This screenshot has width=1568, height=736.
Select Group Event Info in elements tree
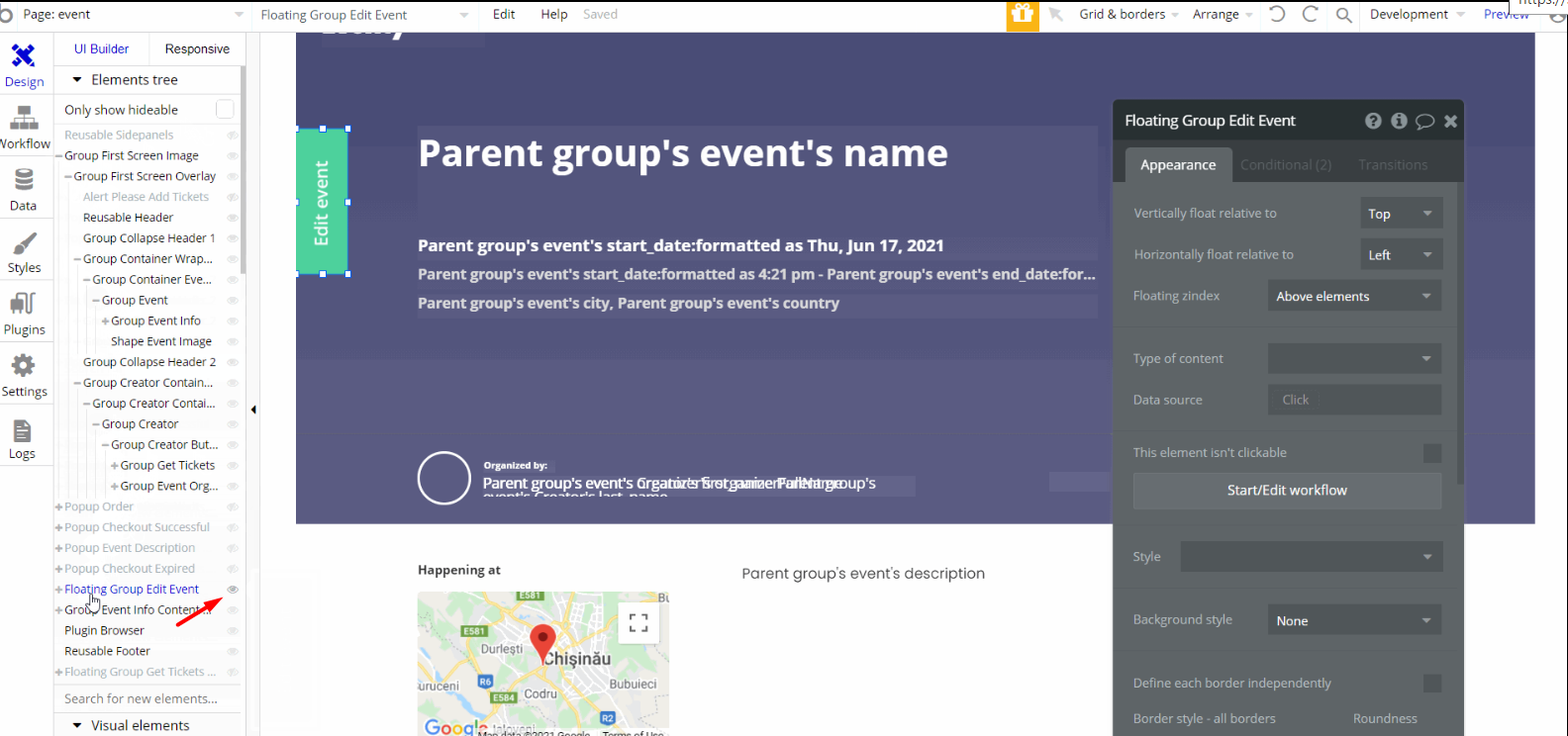[155, 322]
